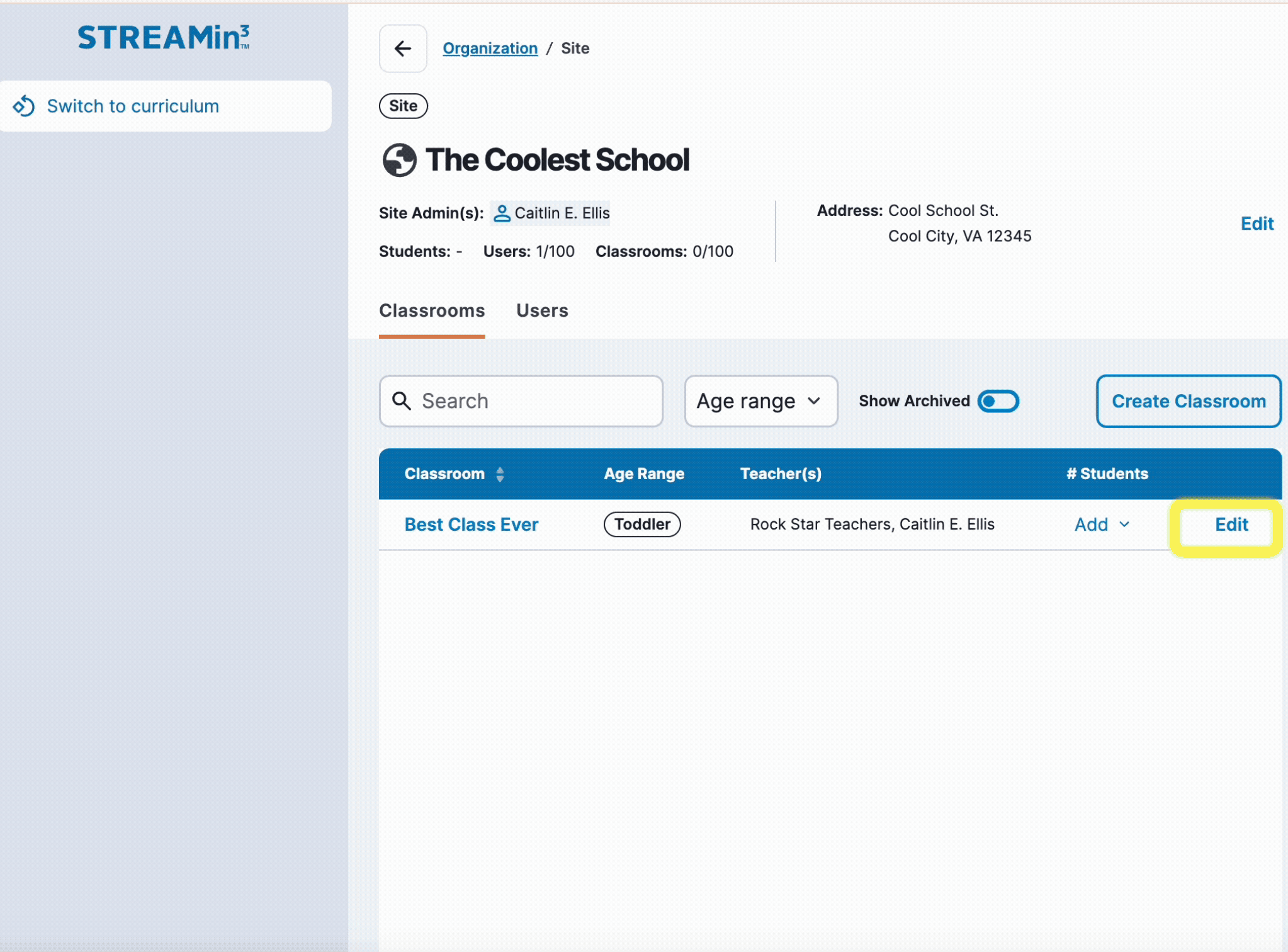
Task: Click the globe icon beside The Coolest School
Action: click(x=400, y=160)
